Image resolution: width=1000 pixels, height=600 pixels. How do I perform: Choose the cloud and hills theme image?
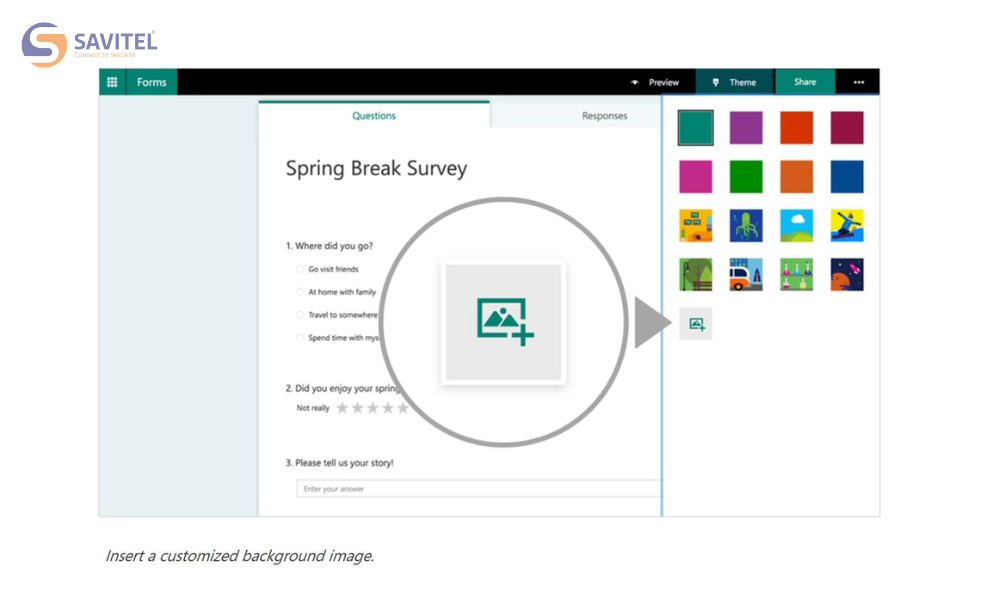797,226
